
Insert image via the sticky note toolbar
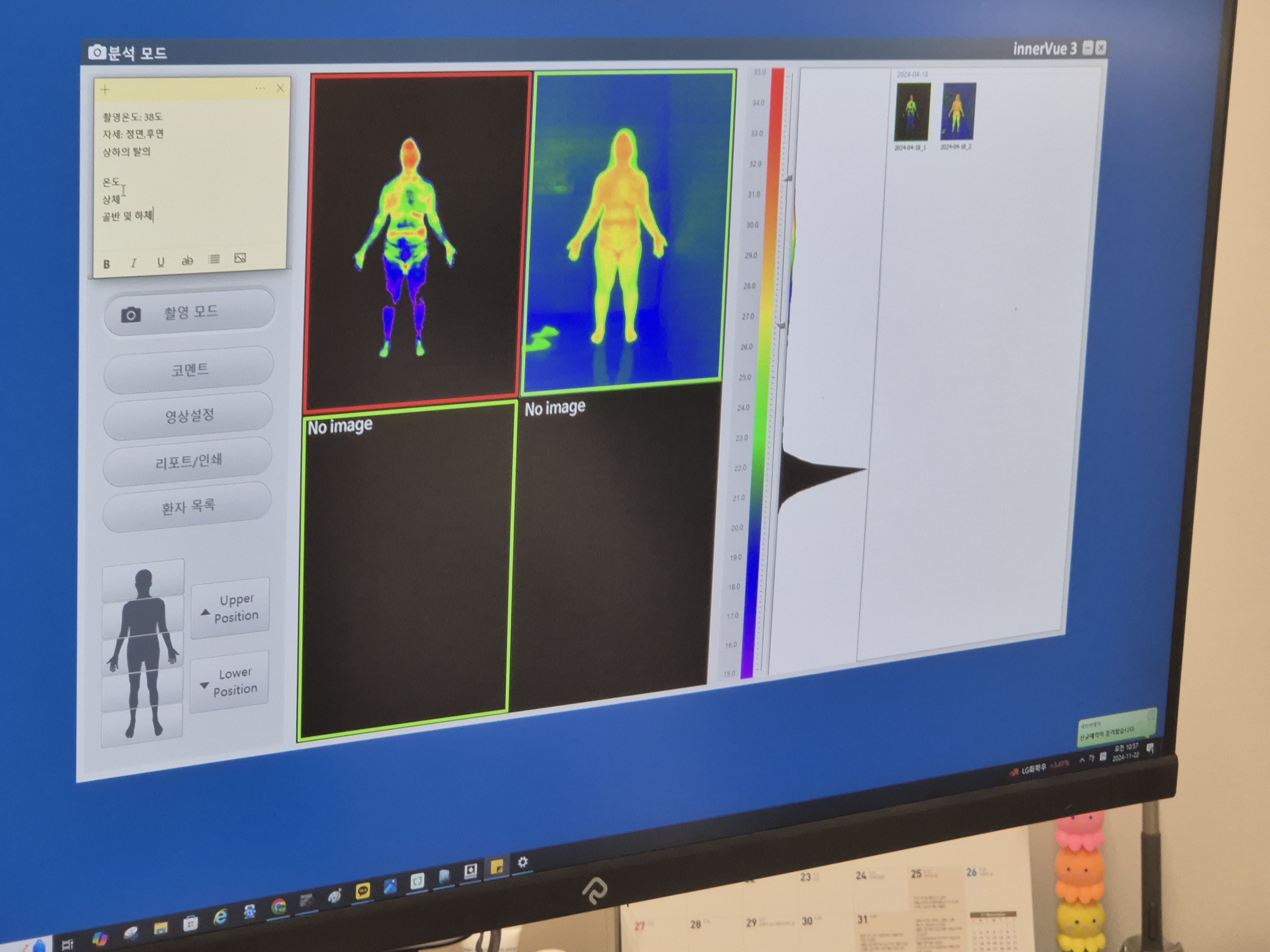pyautogui.click(x=241, y=258)
